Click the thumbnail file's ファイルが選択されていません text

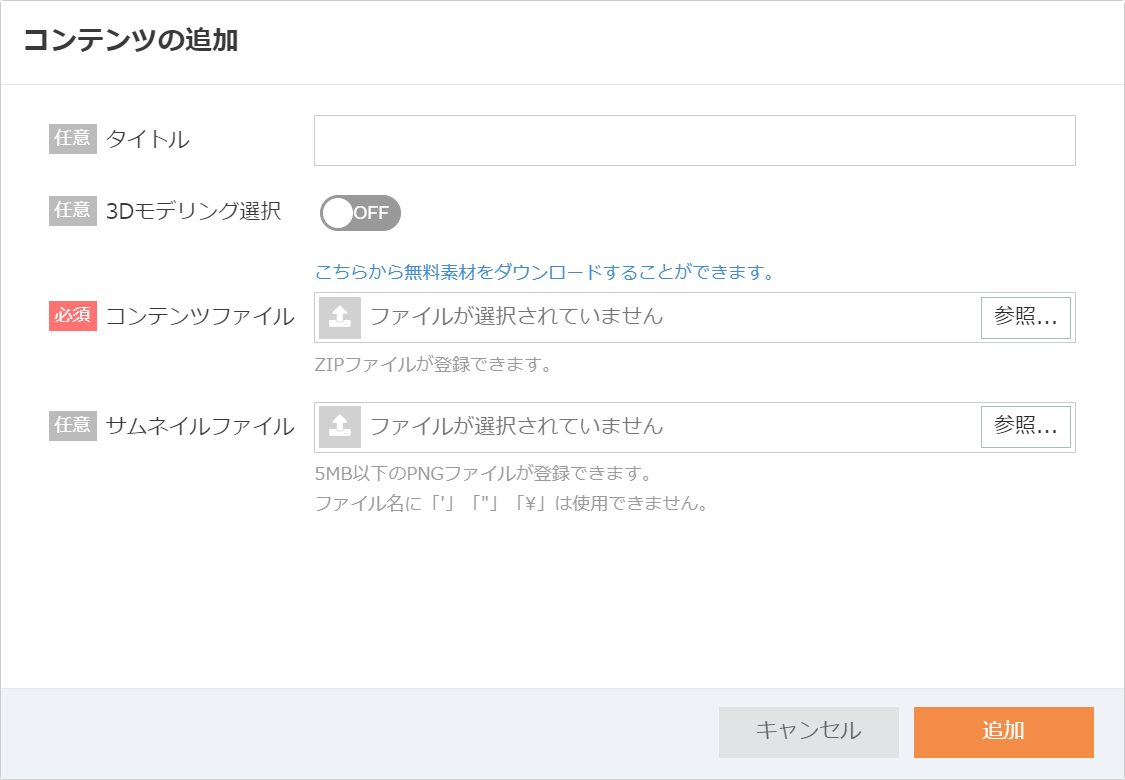pyautogui.click(x=517, y=427)
